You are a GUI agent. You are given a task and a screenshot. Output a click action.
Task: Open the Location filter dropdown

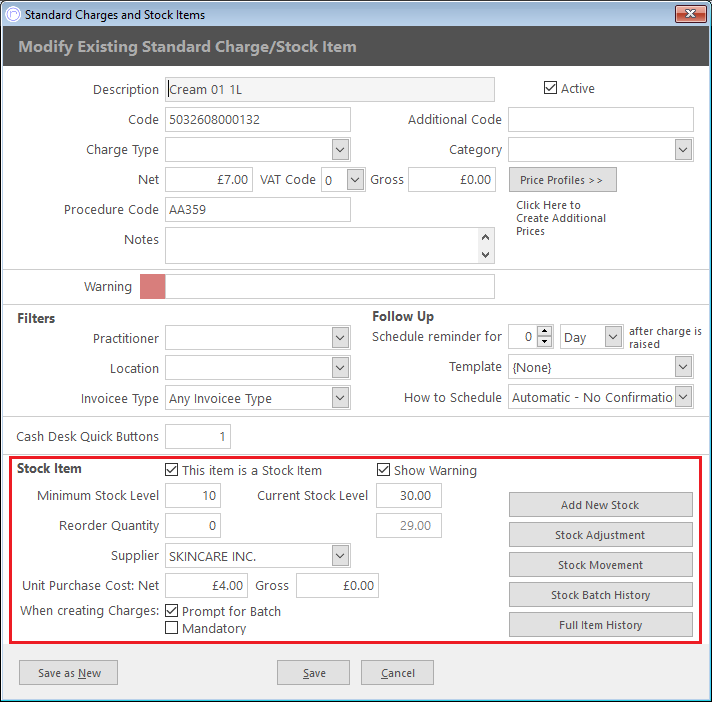coord(340,367)
